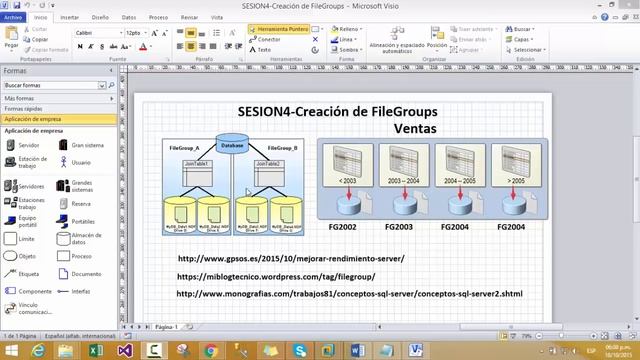
Task: Click the font color A swatch
Action: [x=143, y=47]
